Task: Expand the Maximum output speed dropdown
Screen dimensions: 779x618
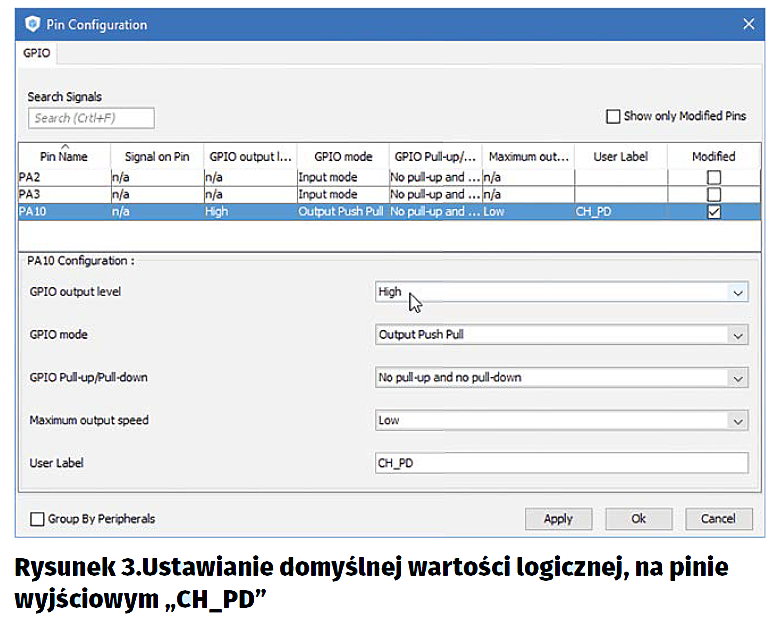Action: pyautogui.click(x=738, y=421)
